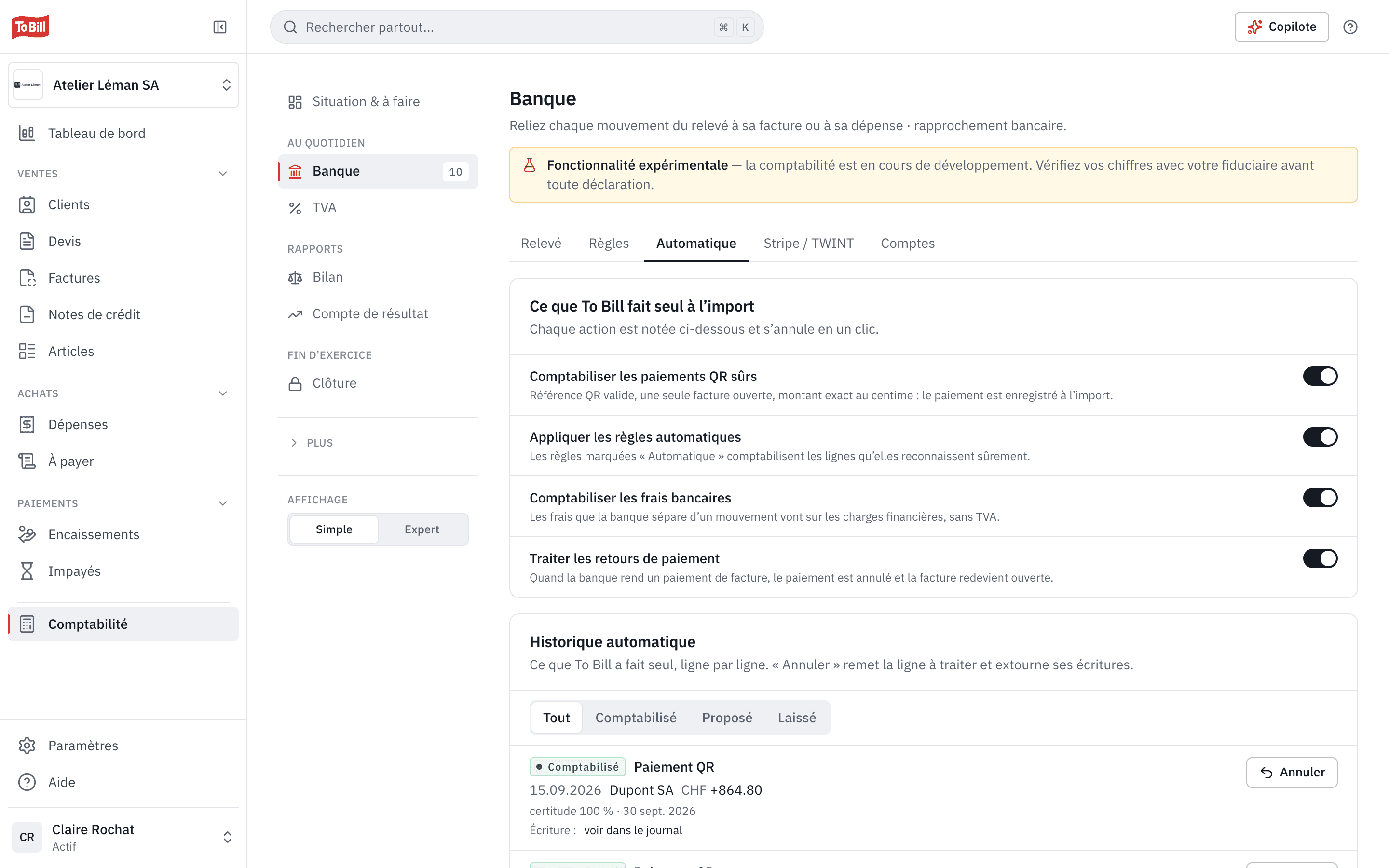The width and height of the screenshot is (1389, 868).
Task: Turn off Appliquer les règles automatiques
Action: click(x=1320, y=437)
